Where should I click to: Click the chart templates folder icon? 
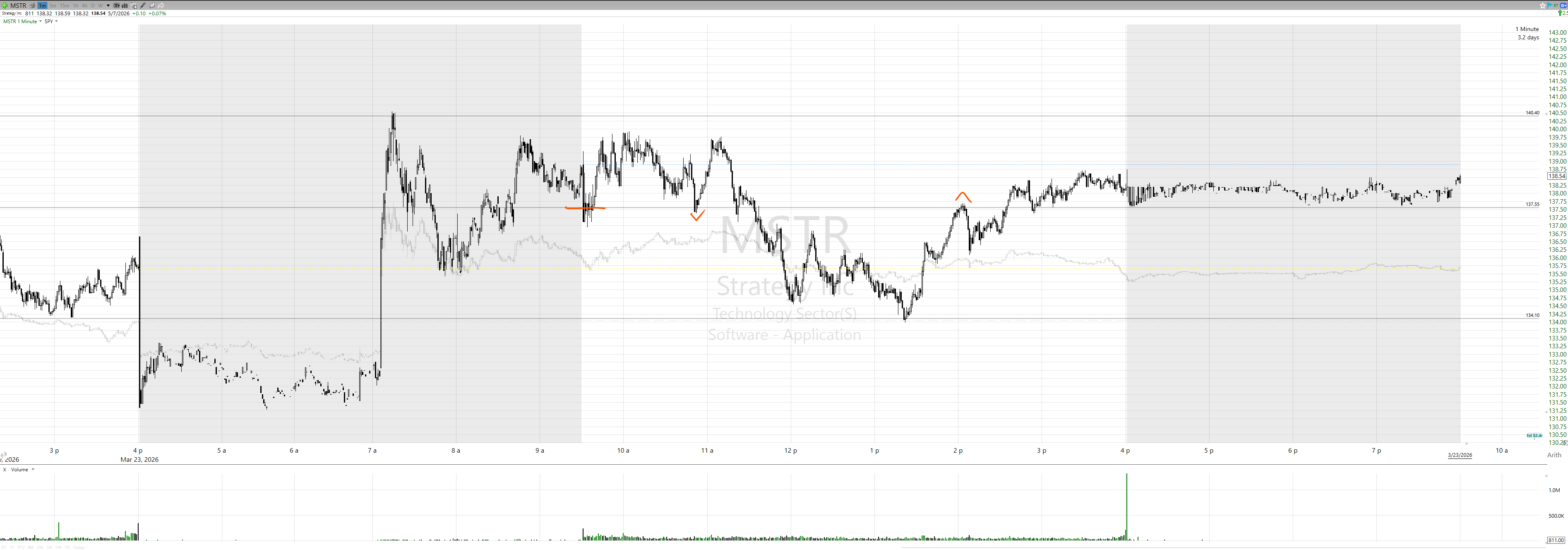tap(152, 5)
